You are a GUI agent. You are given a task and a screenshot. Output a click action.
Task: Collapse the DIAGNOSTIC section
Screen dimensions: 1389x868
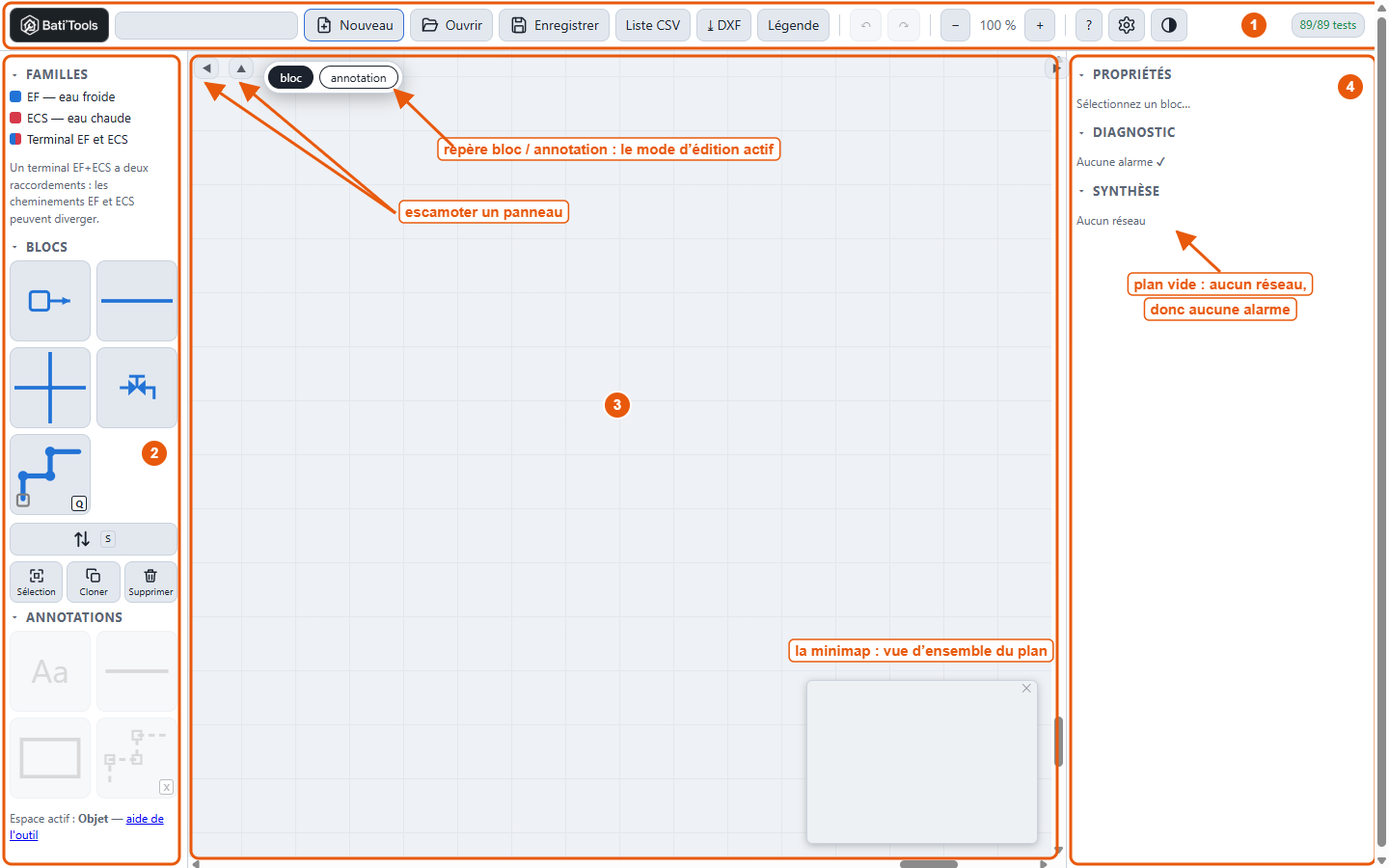click(x=1081, y=132)
